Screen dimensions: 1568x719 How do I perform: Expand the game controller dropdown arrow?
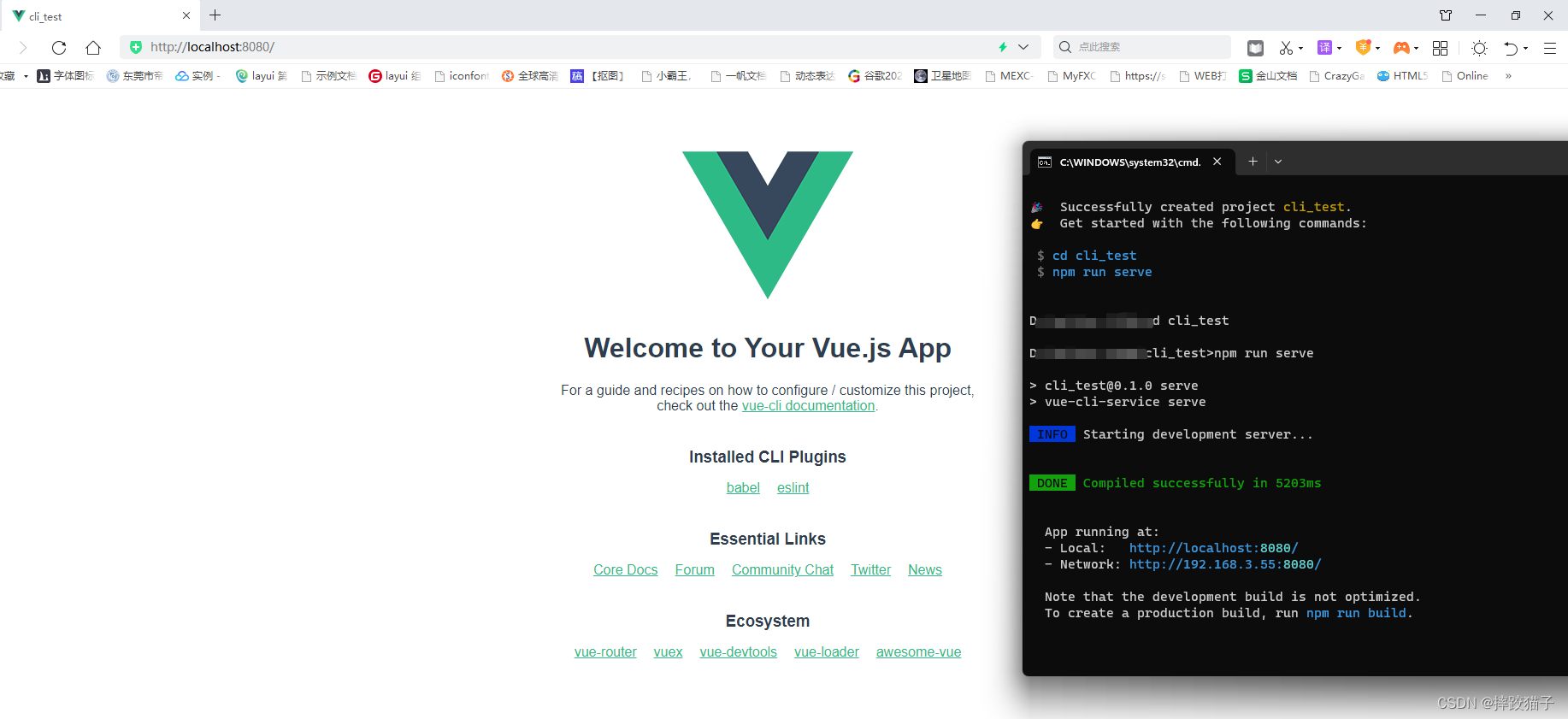pos(1416,49)
